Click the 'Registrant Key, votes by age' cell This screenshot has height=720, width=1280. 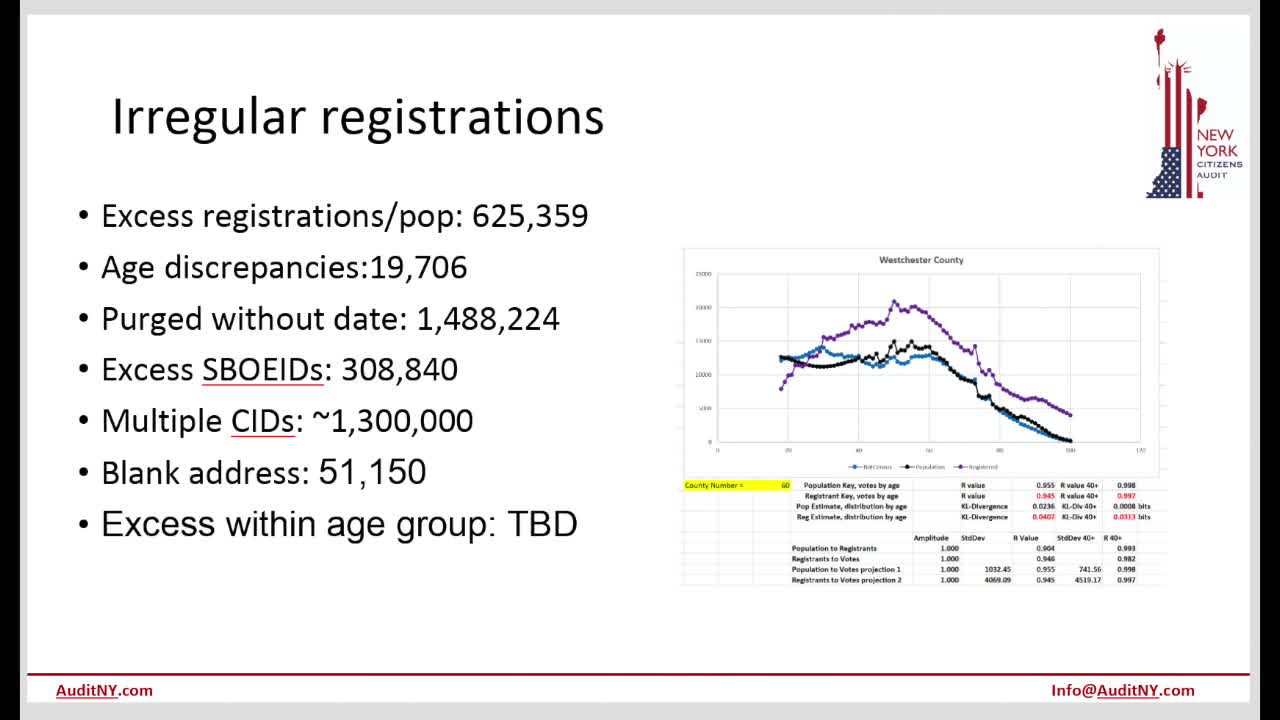pos(851,496)
